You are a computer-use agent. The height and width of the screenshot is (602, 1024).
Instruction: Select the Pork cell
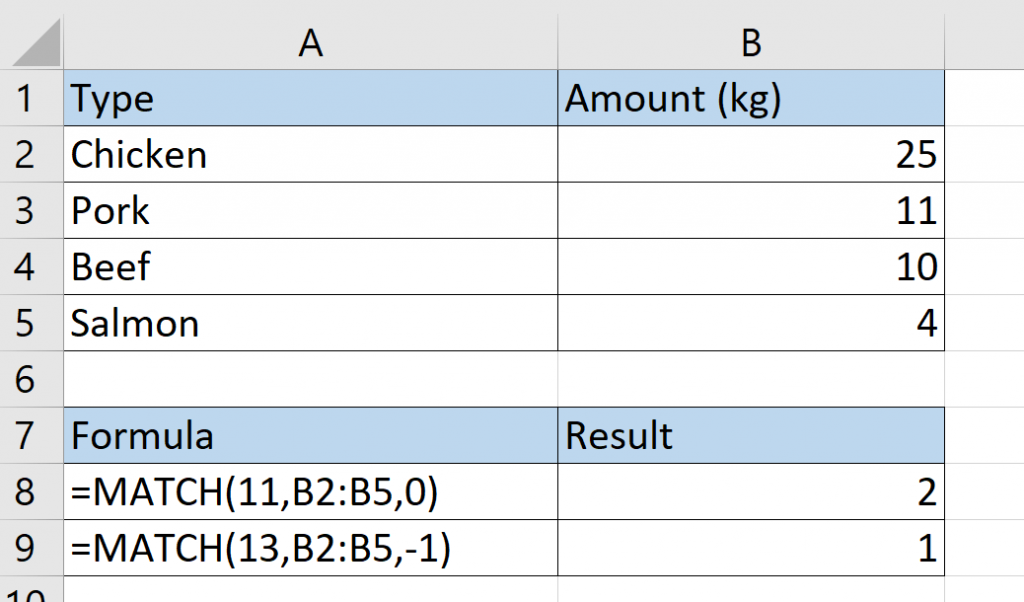pos(310,210)
